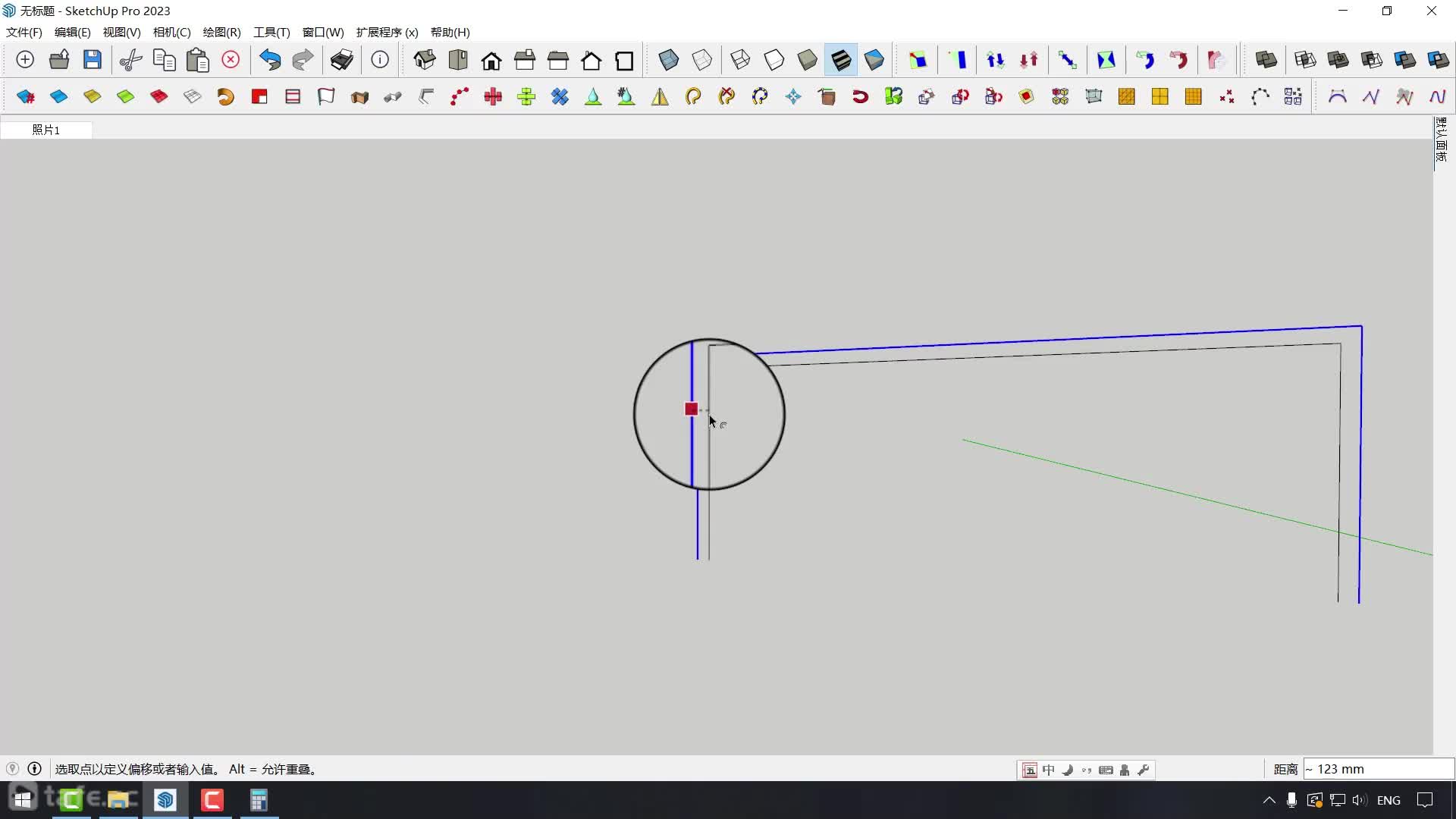Open SketchUp from the taskbar
The image size is (1456, 819).
pos(165,800)
